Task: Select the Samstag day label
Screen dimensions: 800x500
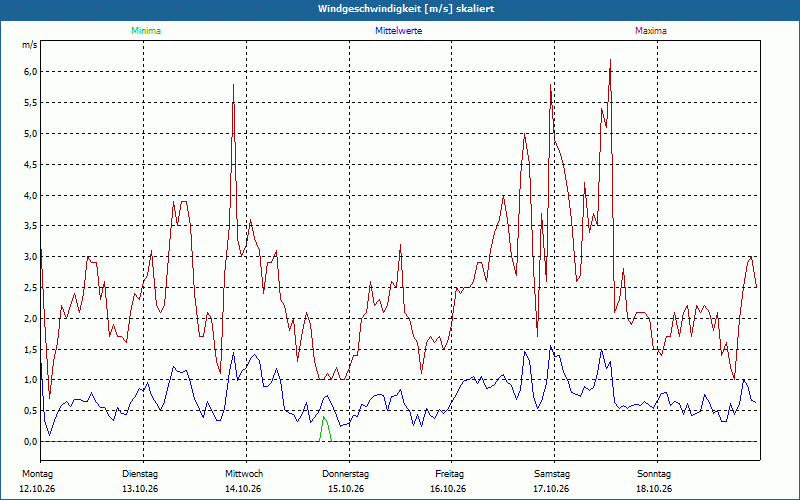Action: pyautogui.click(x=552, y=474)
